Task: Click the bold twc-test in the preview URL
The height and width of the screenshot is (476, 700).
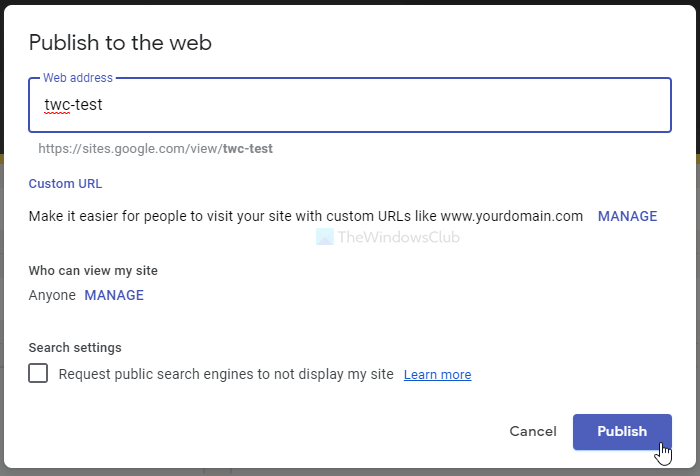Action: (247, 149)
